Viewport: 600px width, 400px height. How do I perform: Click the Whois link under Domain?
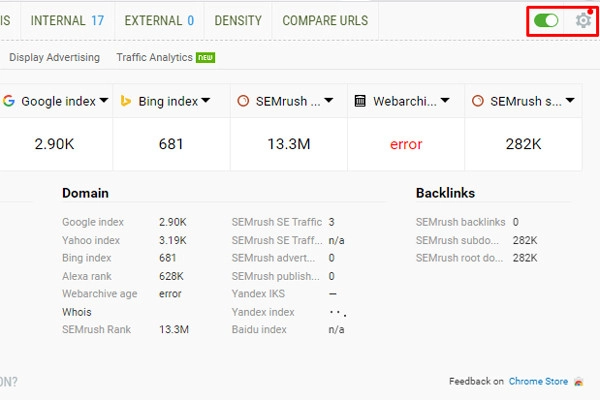point(77,313)
